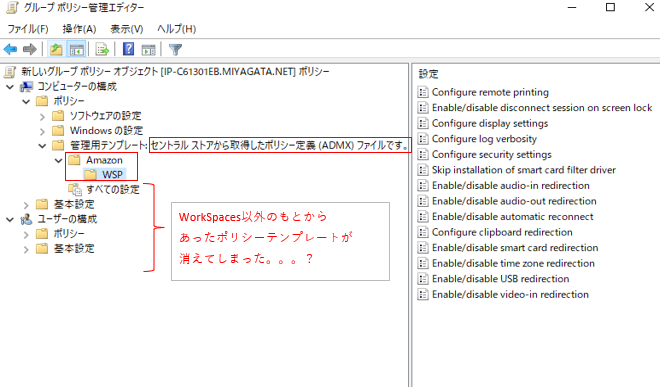This screenshot has height=387, width=660.
Task: Toggle the Show/Hide console tree icon
Action: tap(77, 50)
